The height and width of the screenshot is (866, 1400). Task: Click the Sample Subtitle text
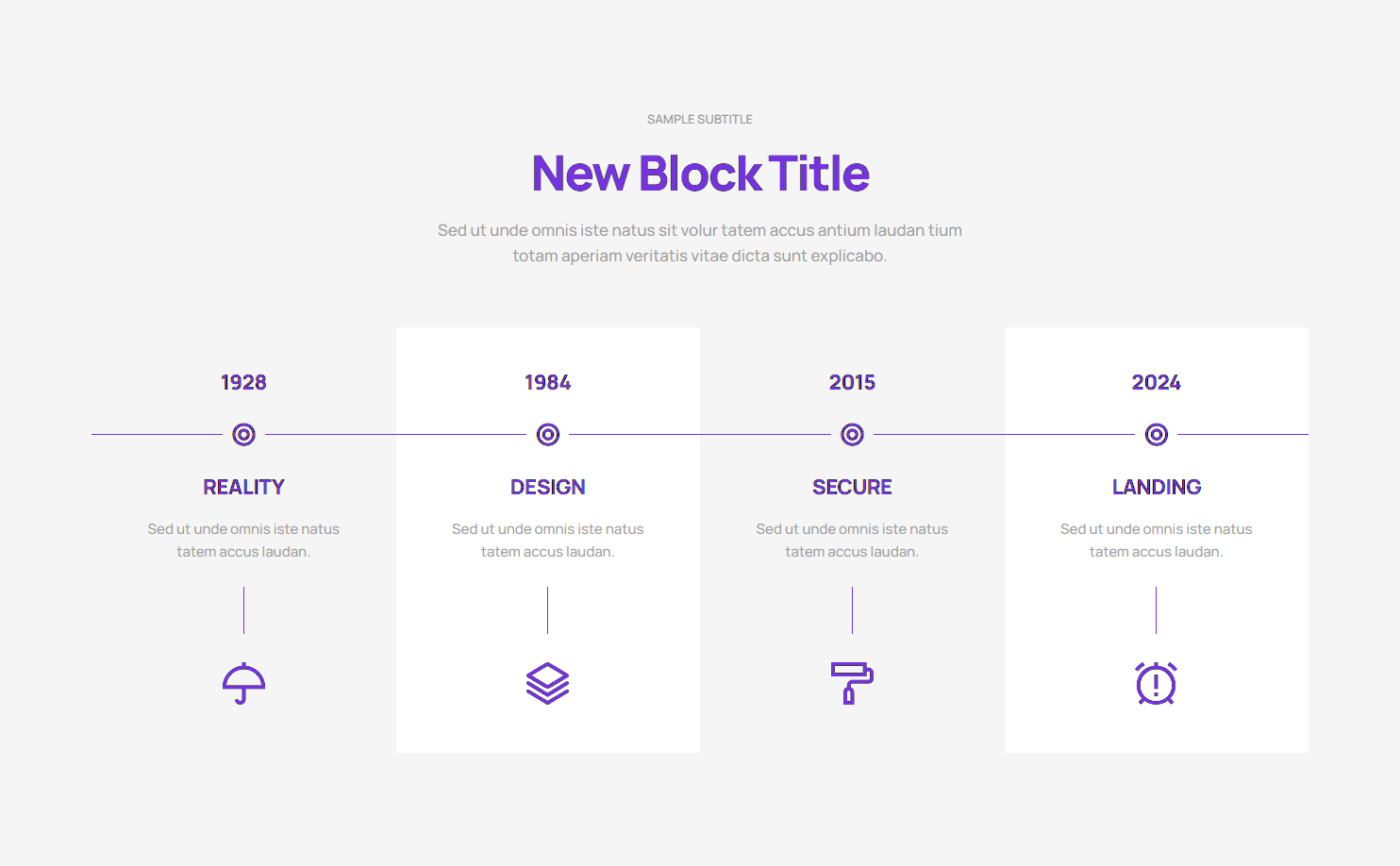pos(700,120)
